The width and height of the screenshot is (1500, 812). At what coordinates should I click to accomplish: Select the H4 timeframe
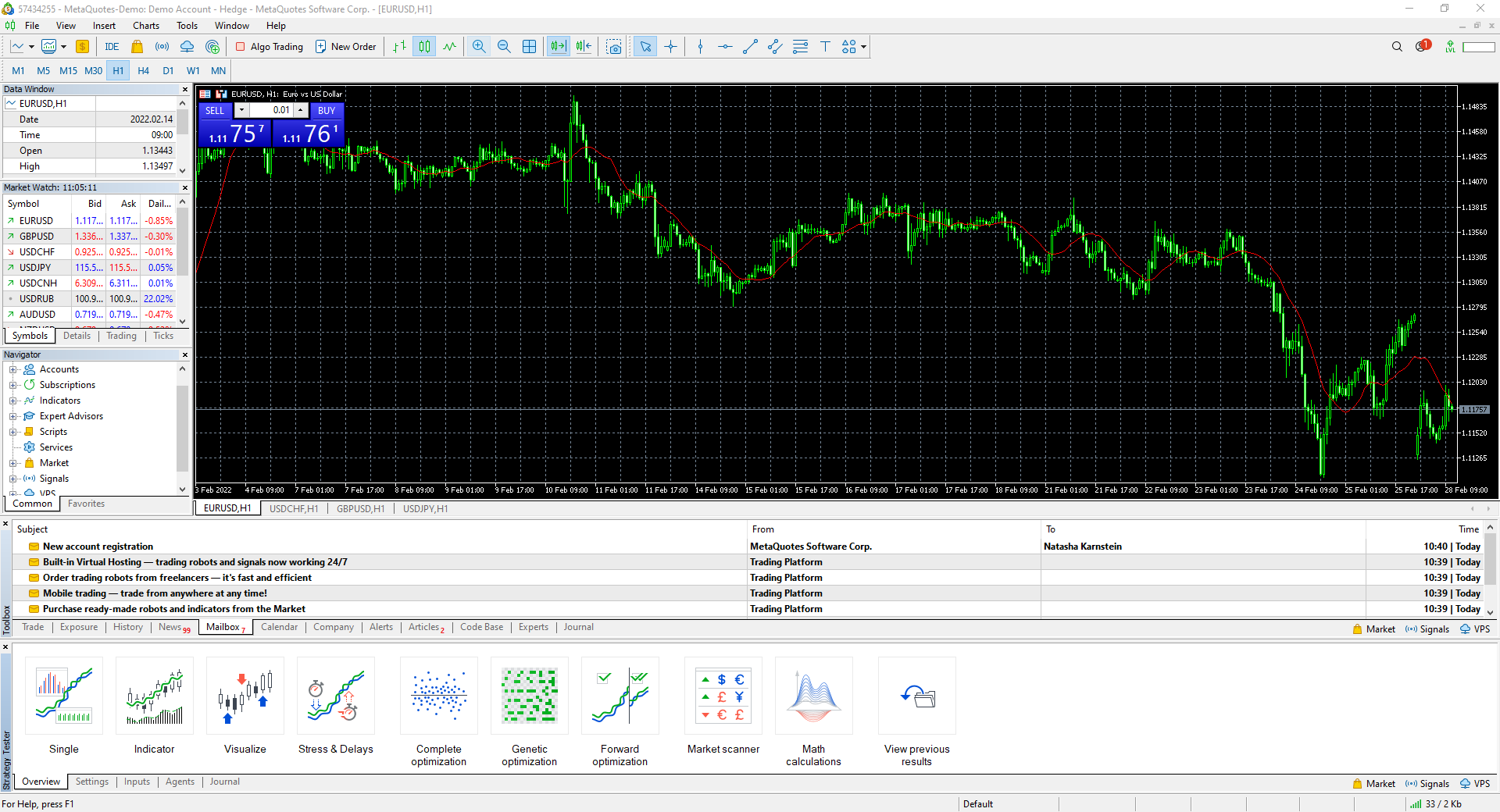tap(143, 70)
